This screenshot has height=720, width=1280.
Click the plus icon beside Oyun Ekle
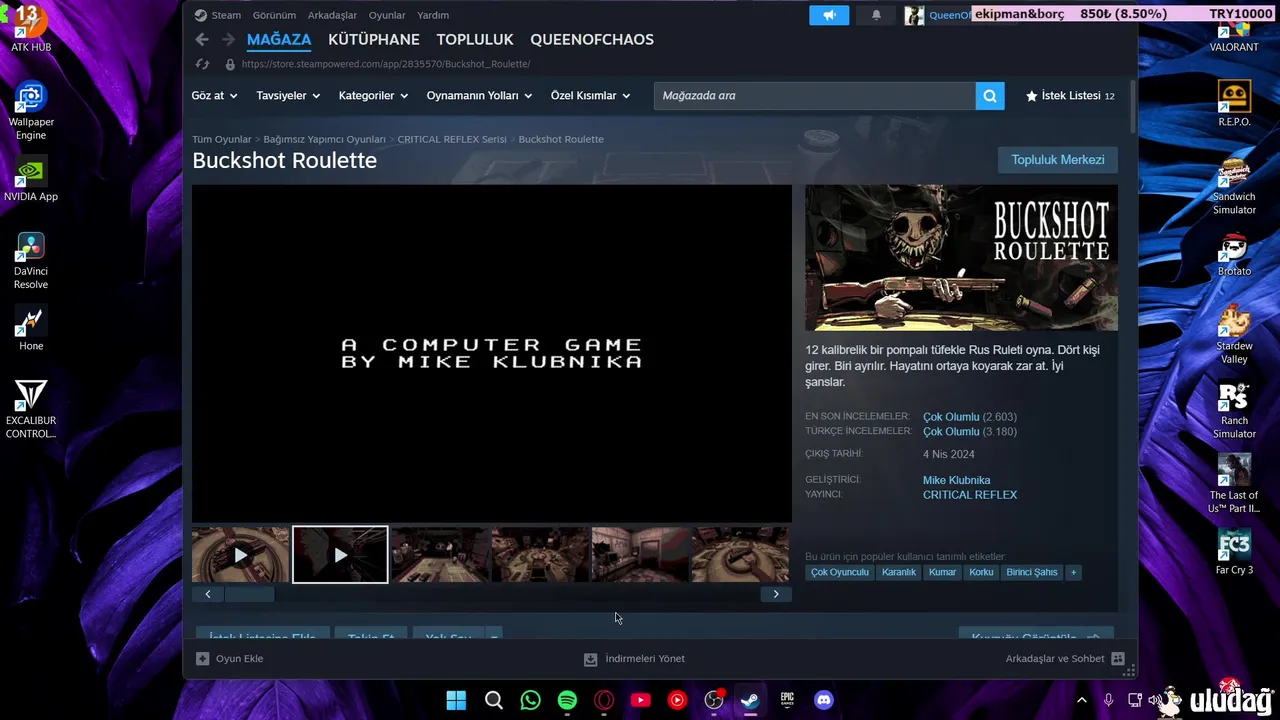point(202,659)
